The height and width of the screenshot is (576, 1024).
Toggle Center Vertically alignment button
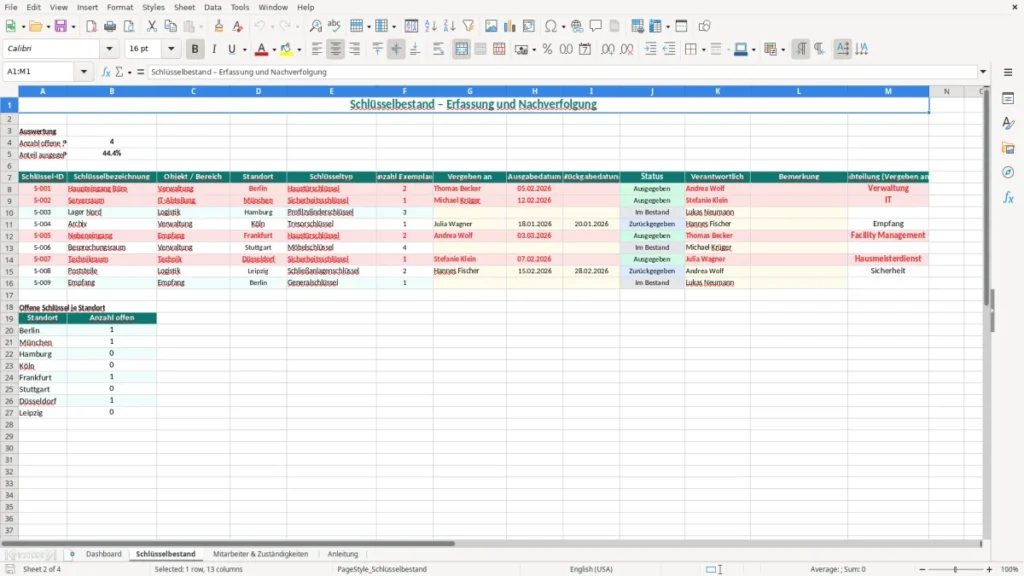coord(396,49)
